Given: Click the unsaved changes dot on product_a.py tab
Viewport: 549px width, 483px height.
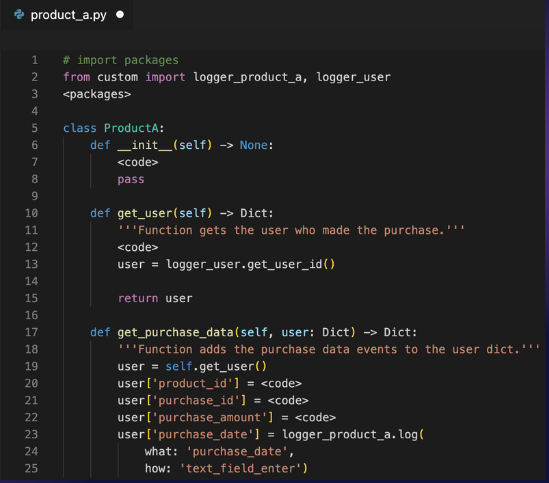Looking at the screenshot, I should [x=120, y=15].
